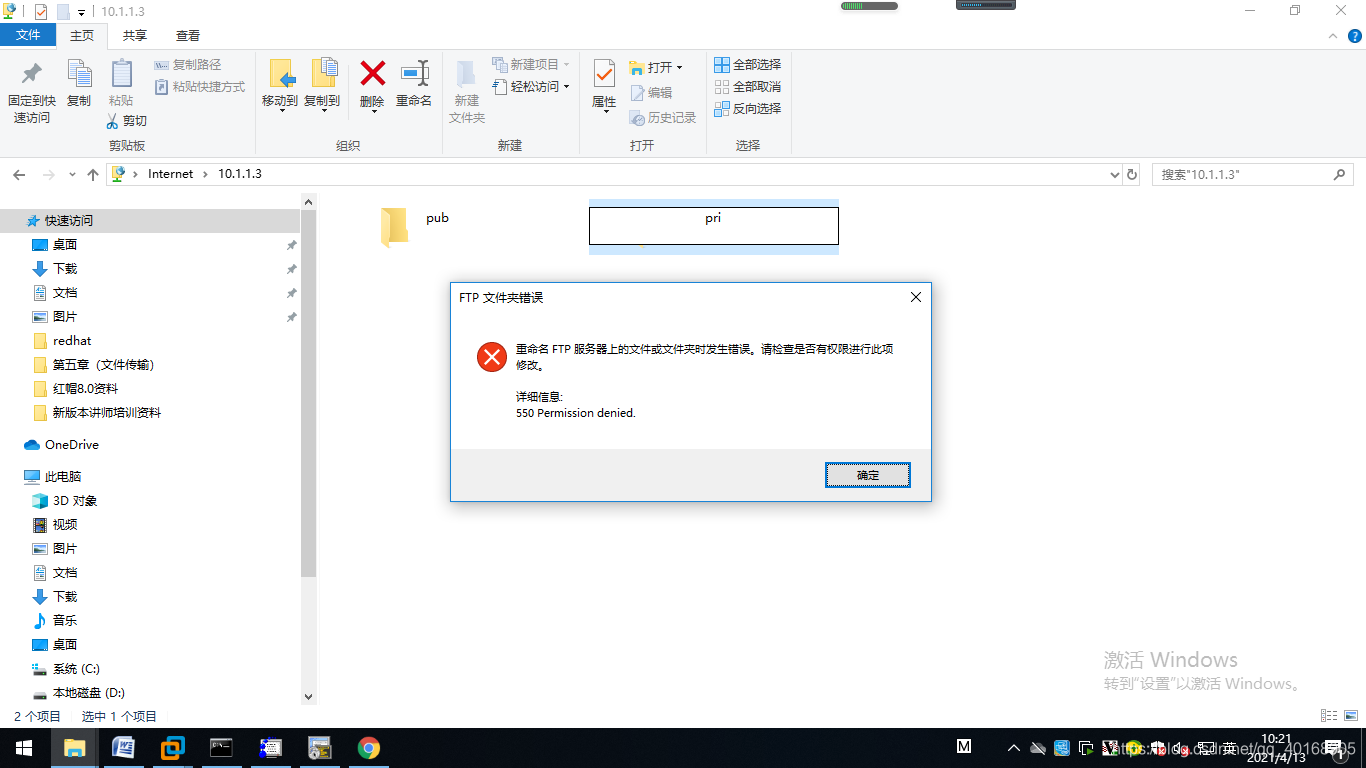
Task: Open the Easy access (轻松访问) dropdown
Action: point(531,87)
